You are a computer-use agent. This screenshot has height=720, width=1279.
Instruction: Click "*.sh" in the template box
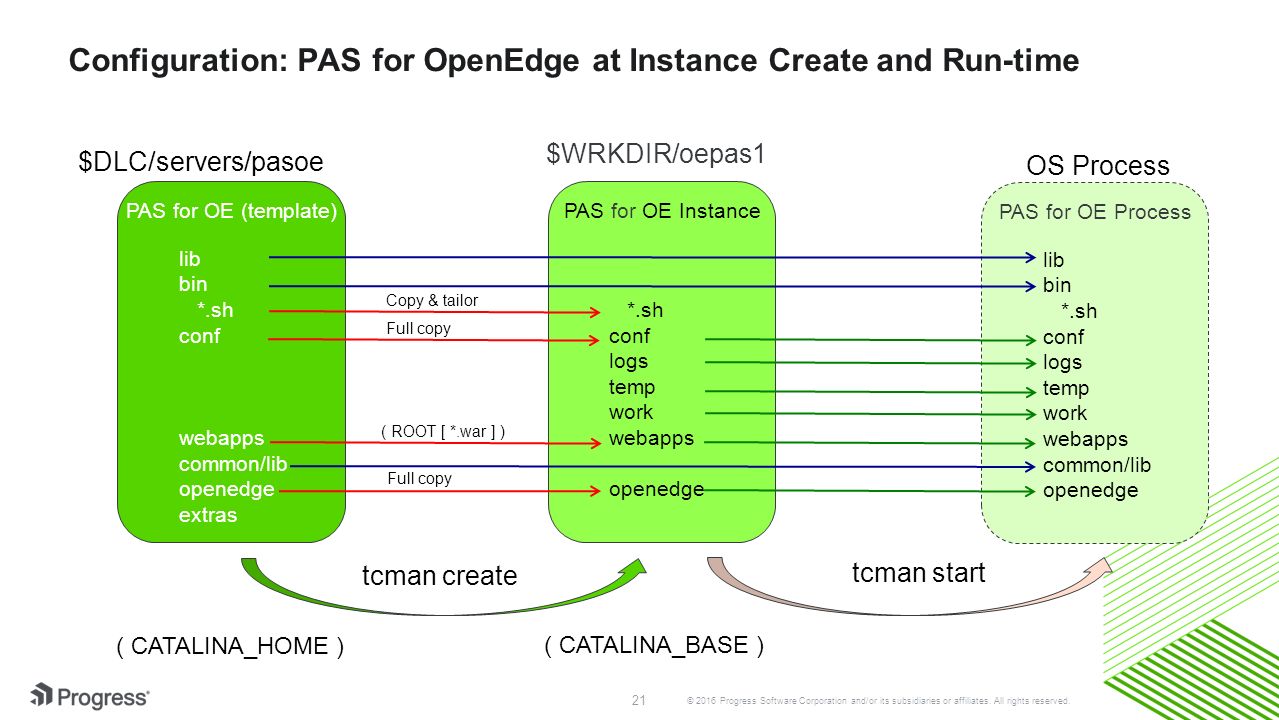coord(216,310)
